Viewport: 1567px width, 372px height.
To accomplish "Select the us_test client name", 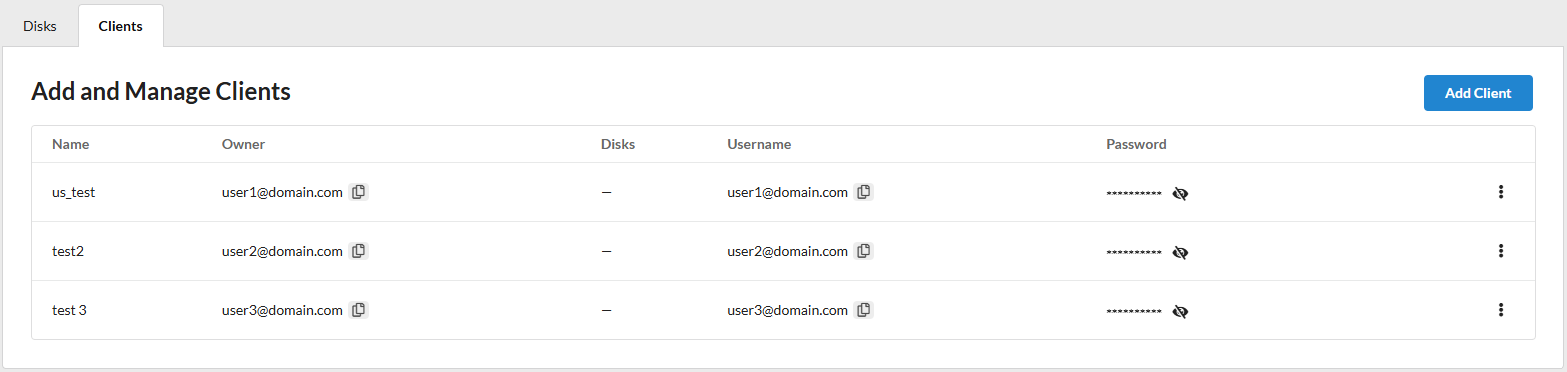I will [x=74, y=192].
